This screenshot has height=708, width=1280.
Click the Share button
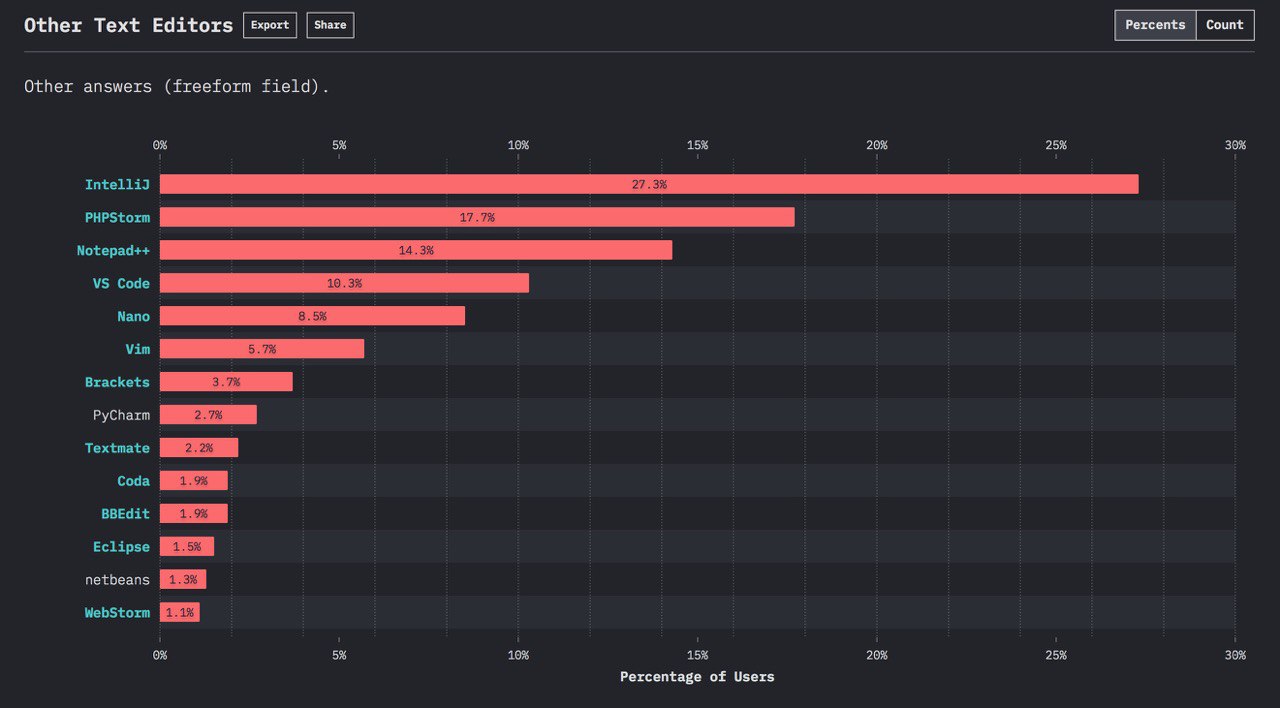pos(330,25)
